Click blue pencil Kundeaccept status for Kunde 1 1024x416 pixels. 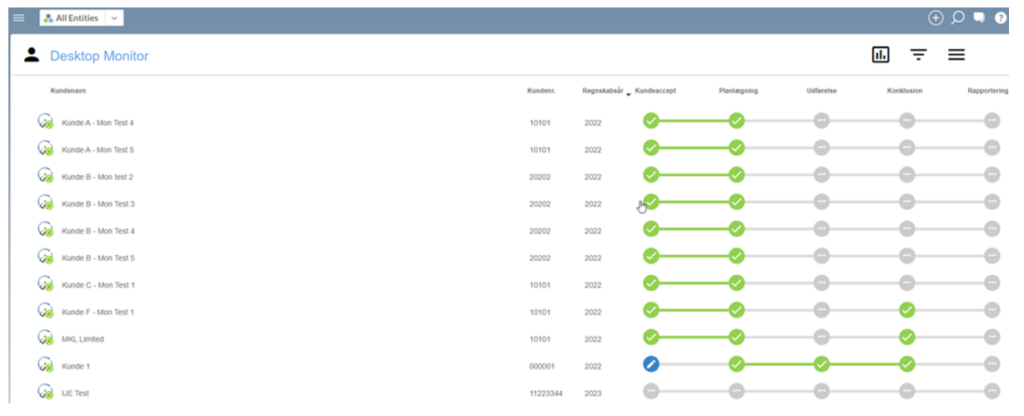pyautogui.click(x=651, y=364)
